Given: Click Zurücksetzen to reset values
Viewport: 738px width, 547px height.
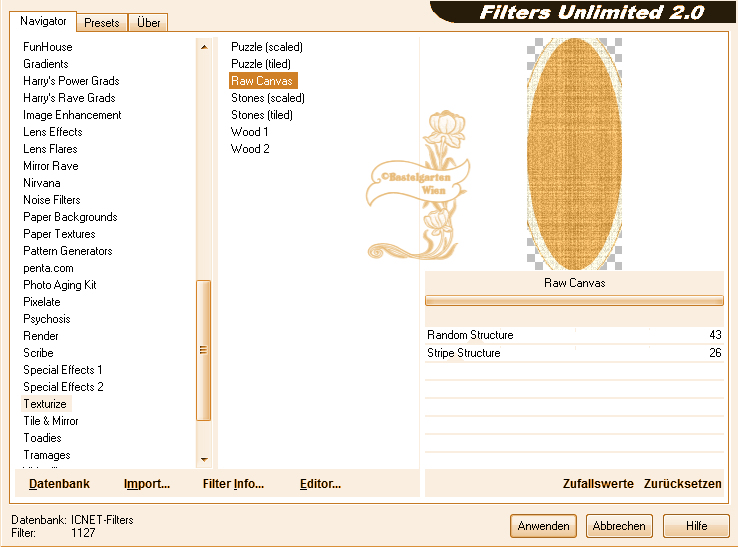Looking at the screenshot, I should [682, 484].
